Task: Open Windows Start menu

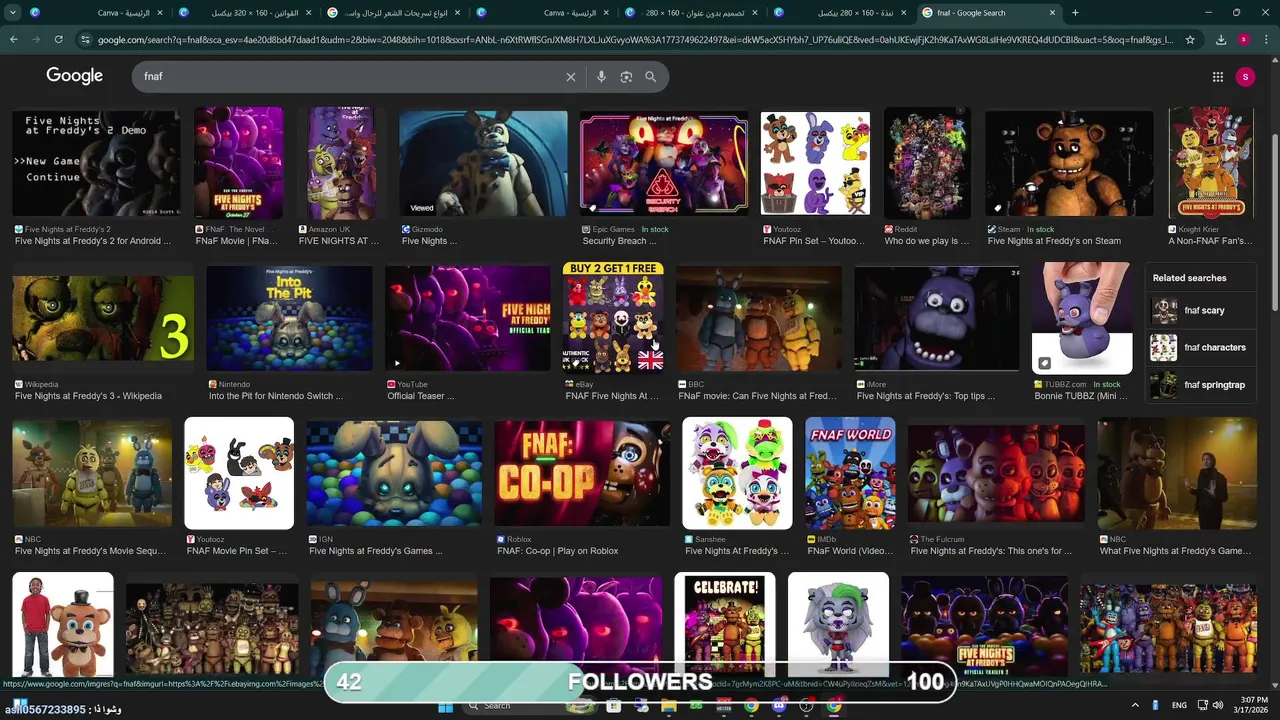Action: point(446,706)
